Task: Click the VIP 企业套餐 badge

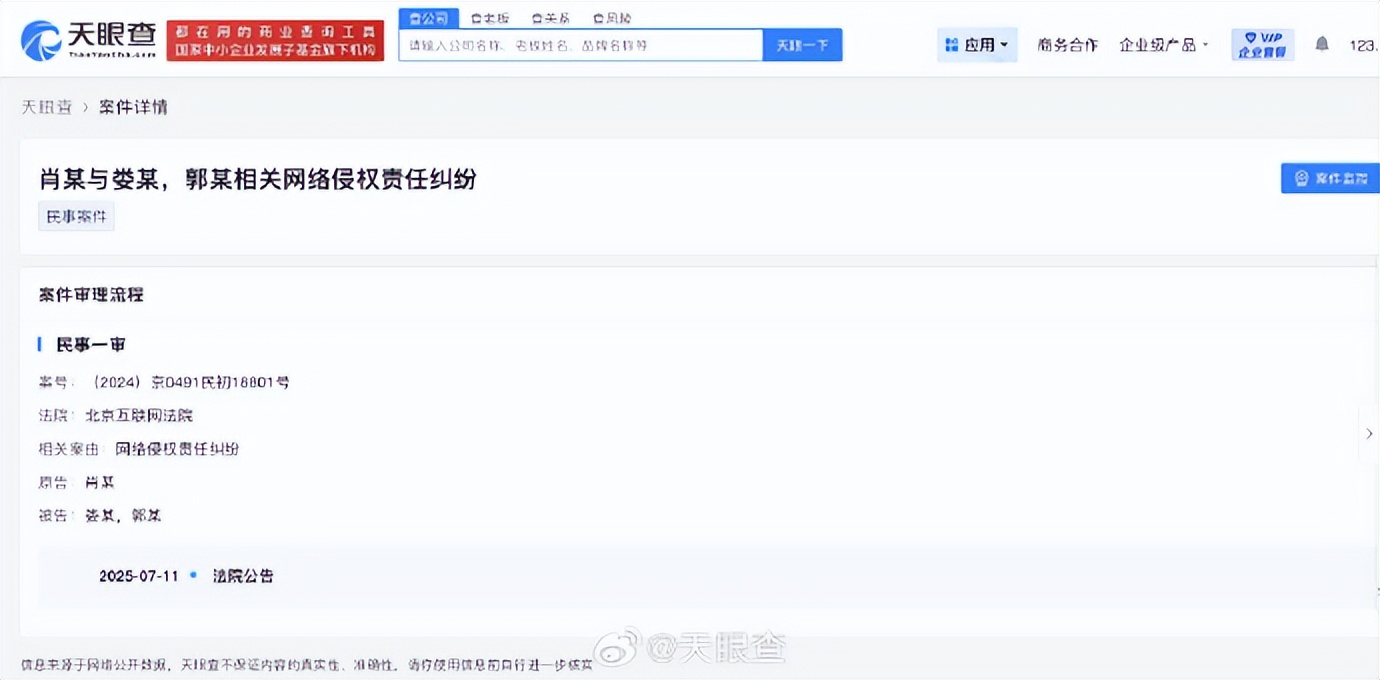Action: click(1262, 45)
